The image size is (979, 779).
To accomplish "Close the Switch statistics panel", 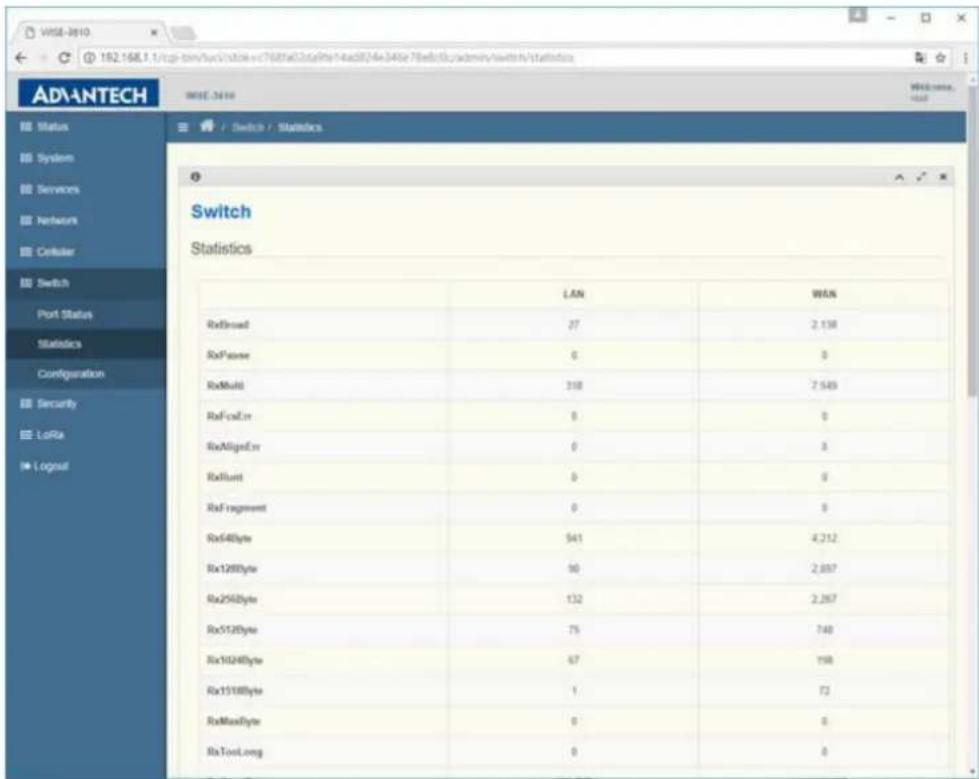I will pos(943,177).
